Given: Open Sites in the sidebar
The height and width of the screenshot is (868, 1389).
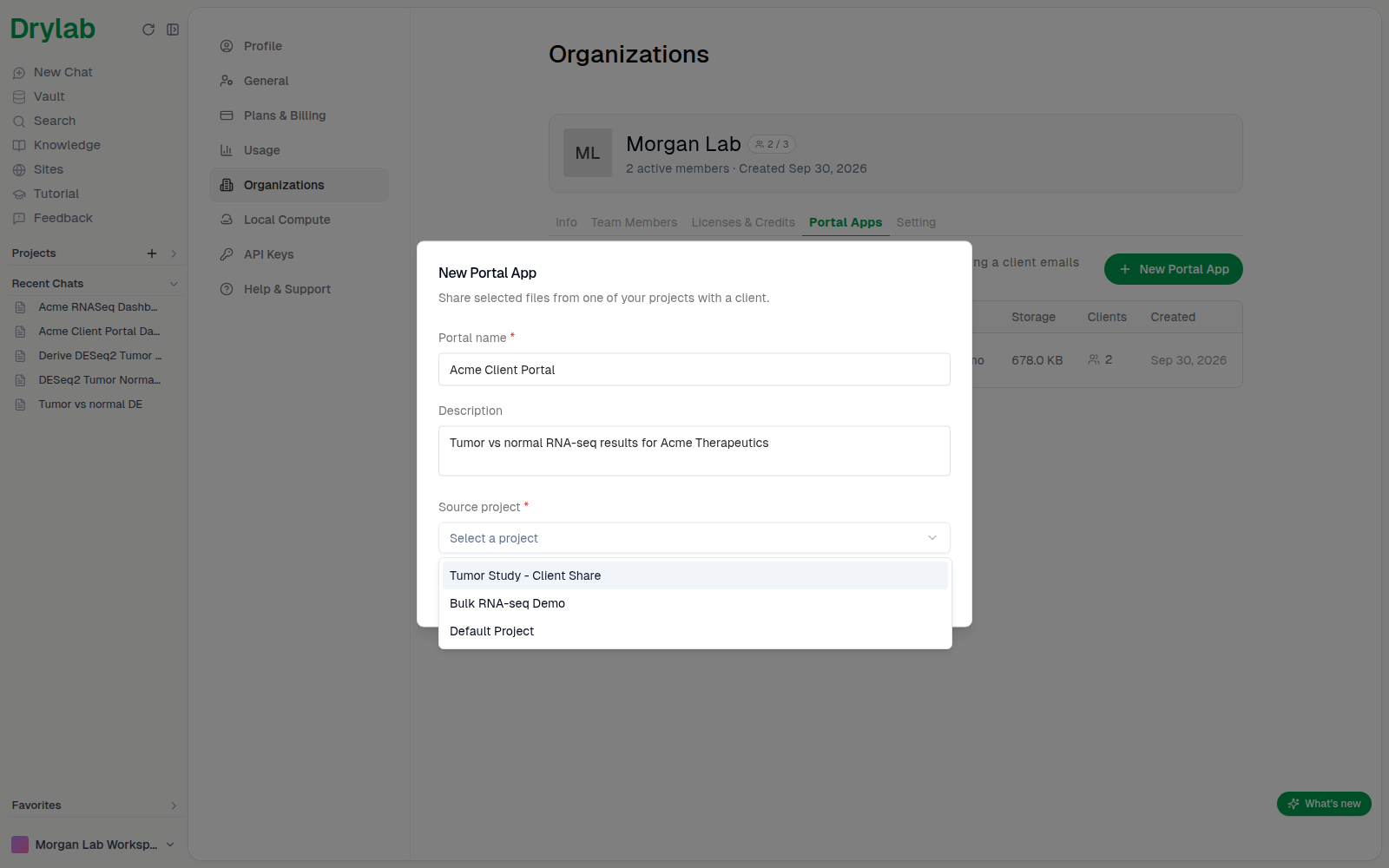Looking at the screenshot, I should (x=49, y=169).
